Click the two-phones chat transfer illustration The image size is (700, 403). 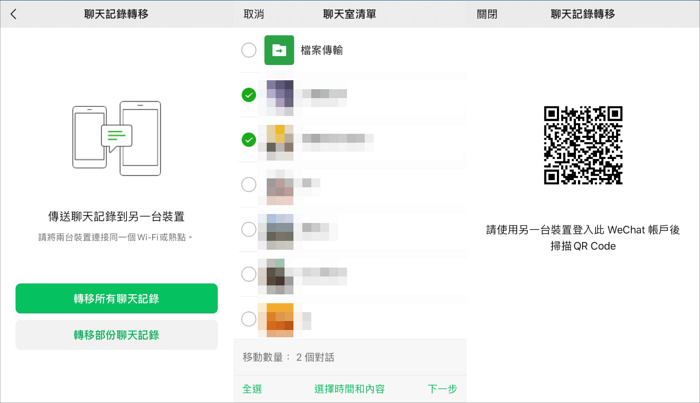pyautogui.click(x=116, y=138)
